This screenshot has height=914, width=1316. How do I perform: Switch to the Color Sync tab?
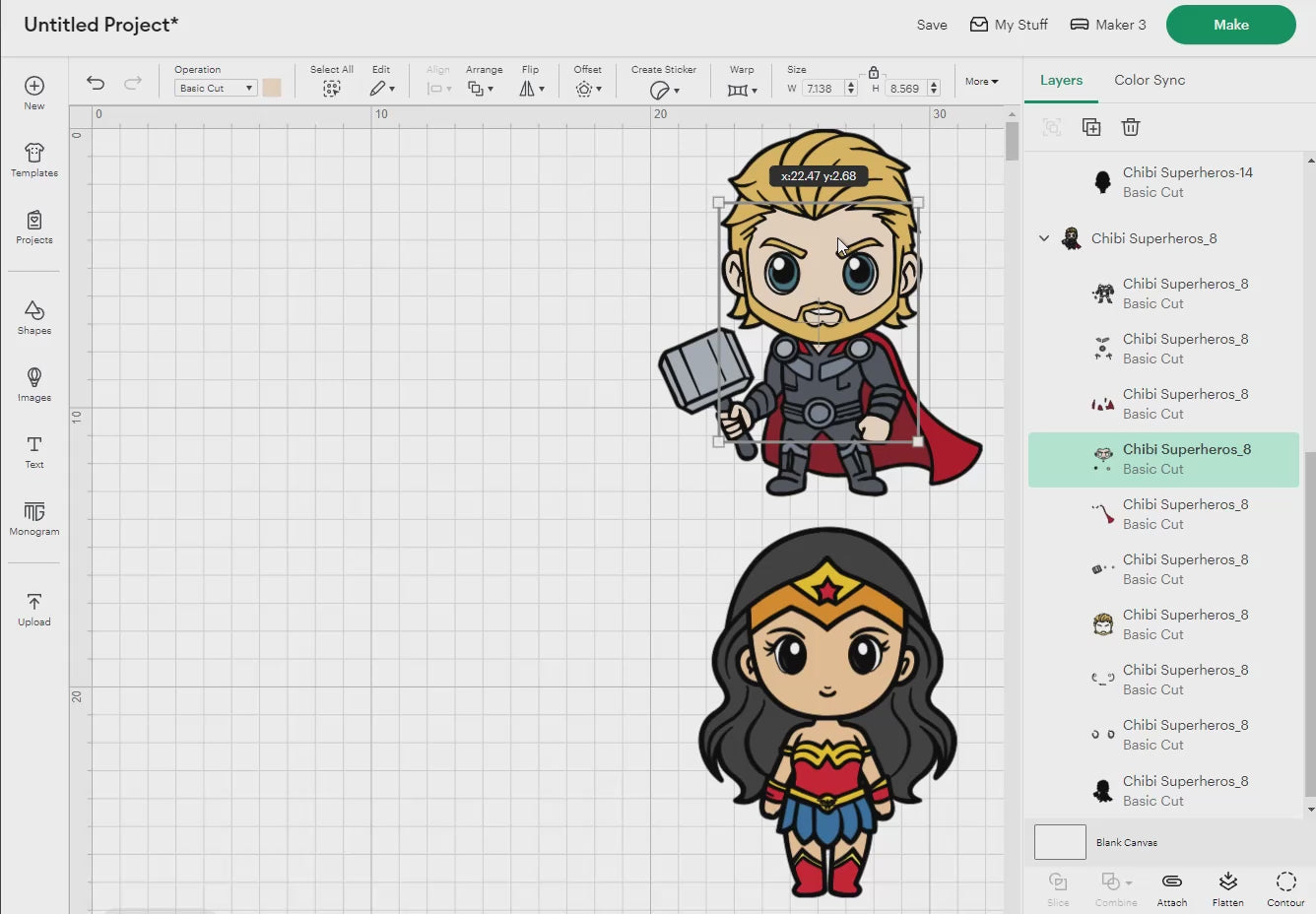[1150, 80]
